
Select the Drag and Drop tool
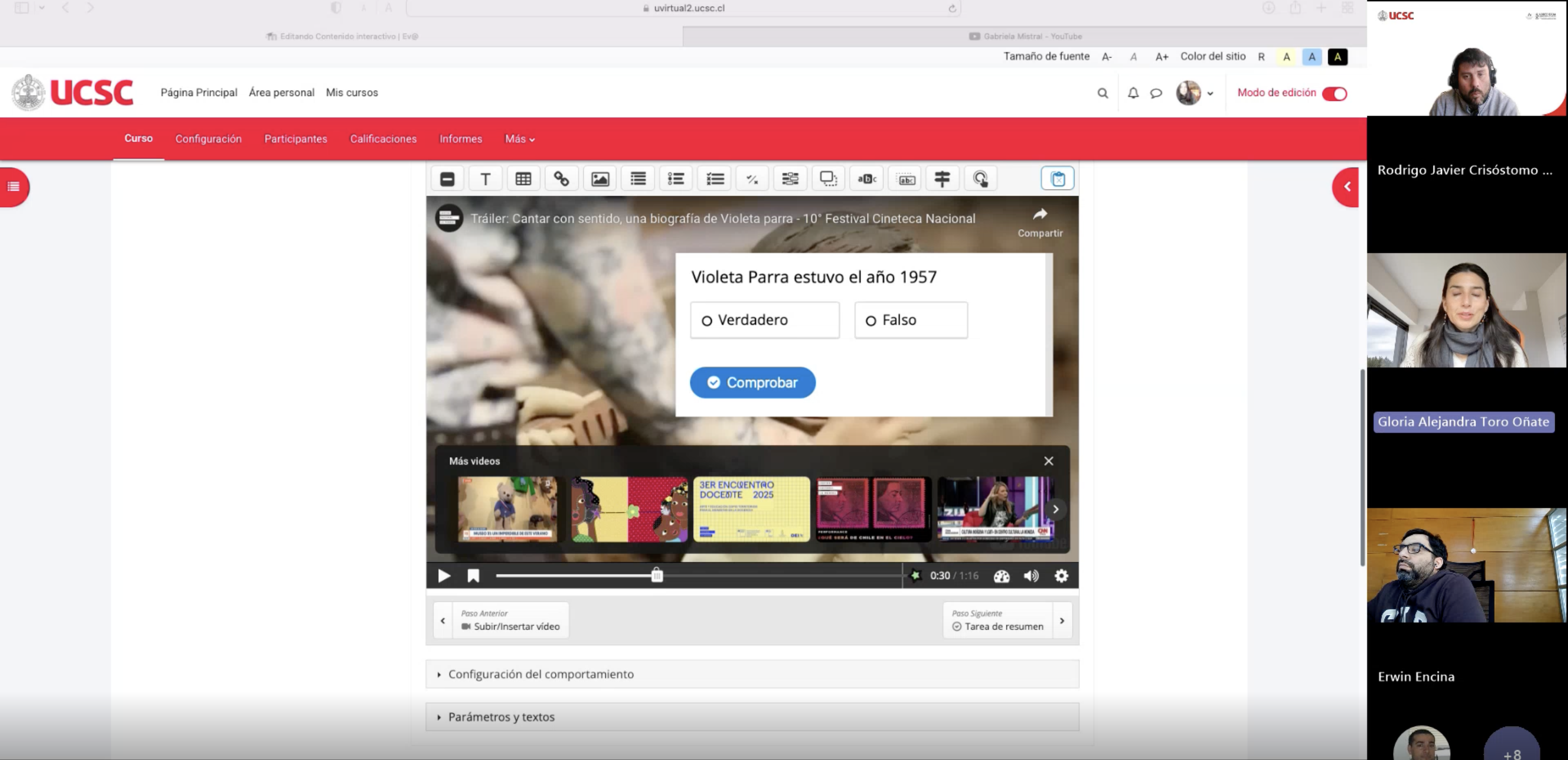tap(828, 179)
